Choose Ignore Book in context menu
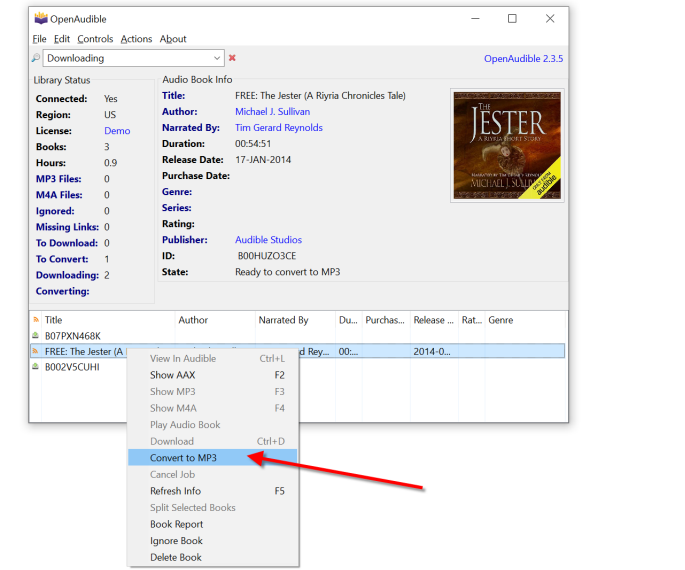 click(x=213, y=540)
